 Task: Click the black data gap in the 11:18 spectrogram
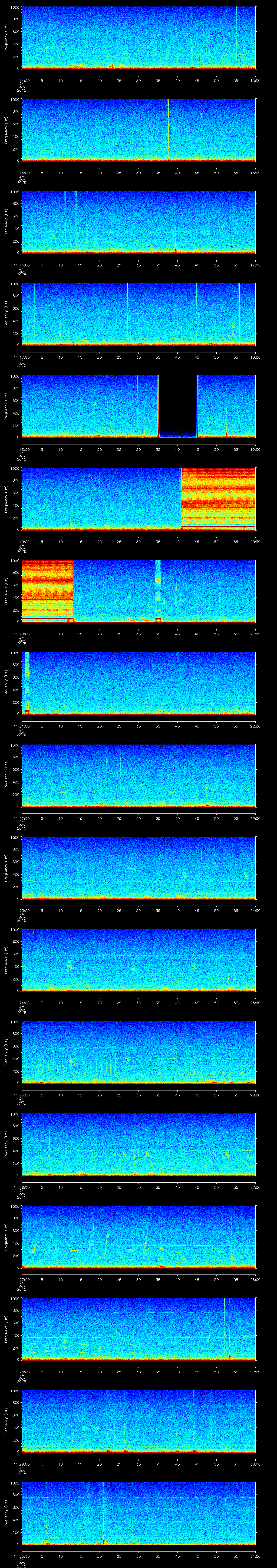point(178,405)
